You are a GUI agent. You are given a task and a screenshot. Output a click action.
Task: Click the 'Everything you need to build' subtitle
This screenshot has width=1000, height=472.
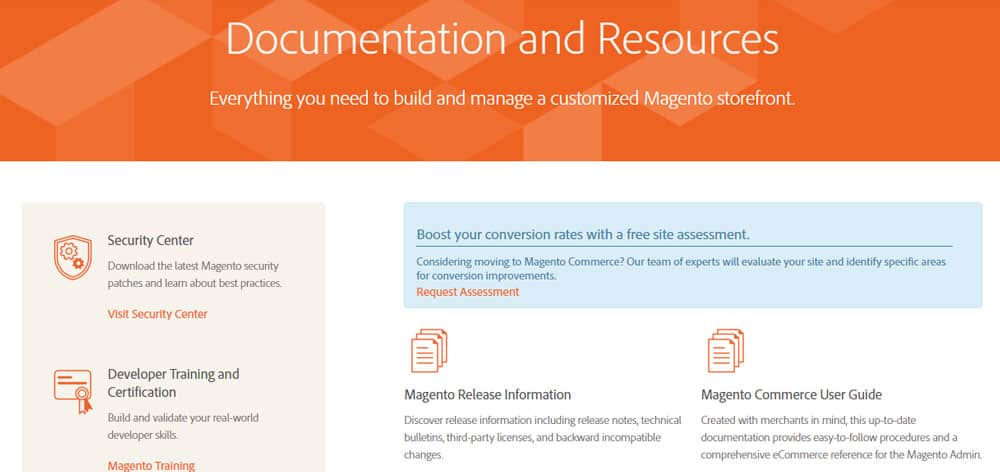(502, 99)
